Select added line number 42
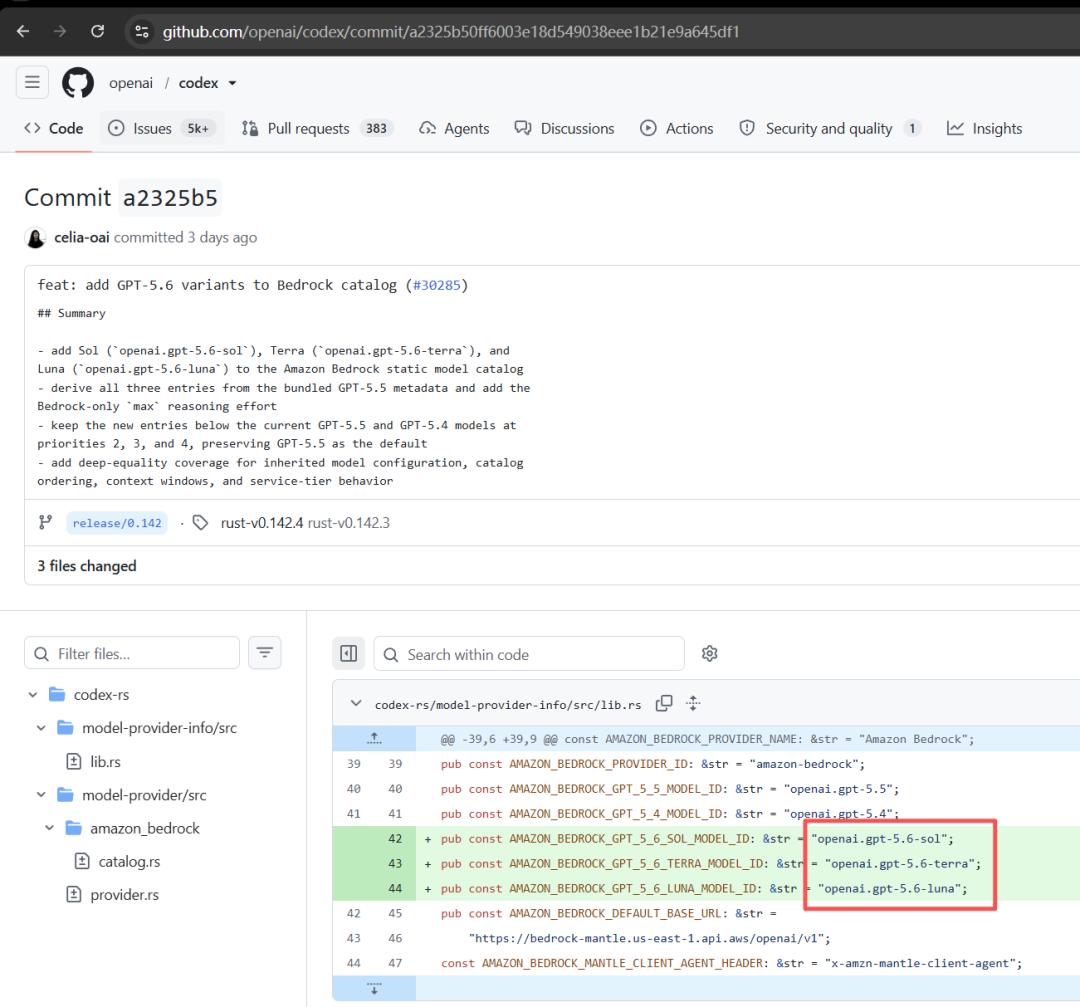Viewport: 1080px width, 1007px height. (395, 839)
